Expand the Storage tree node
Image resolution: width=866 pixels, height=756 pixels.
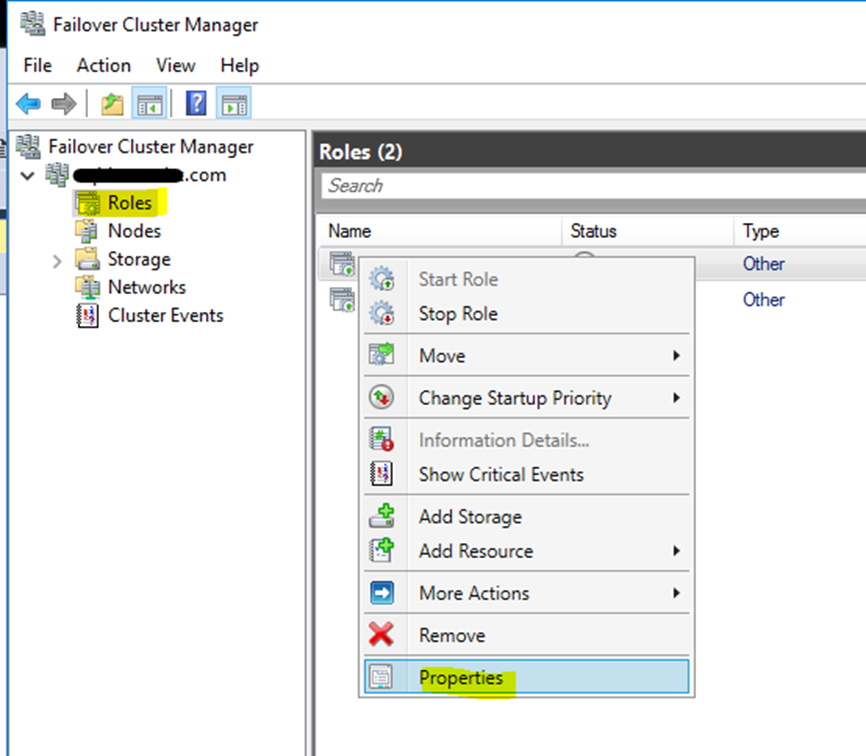(57, 261)
